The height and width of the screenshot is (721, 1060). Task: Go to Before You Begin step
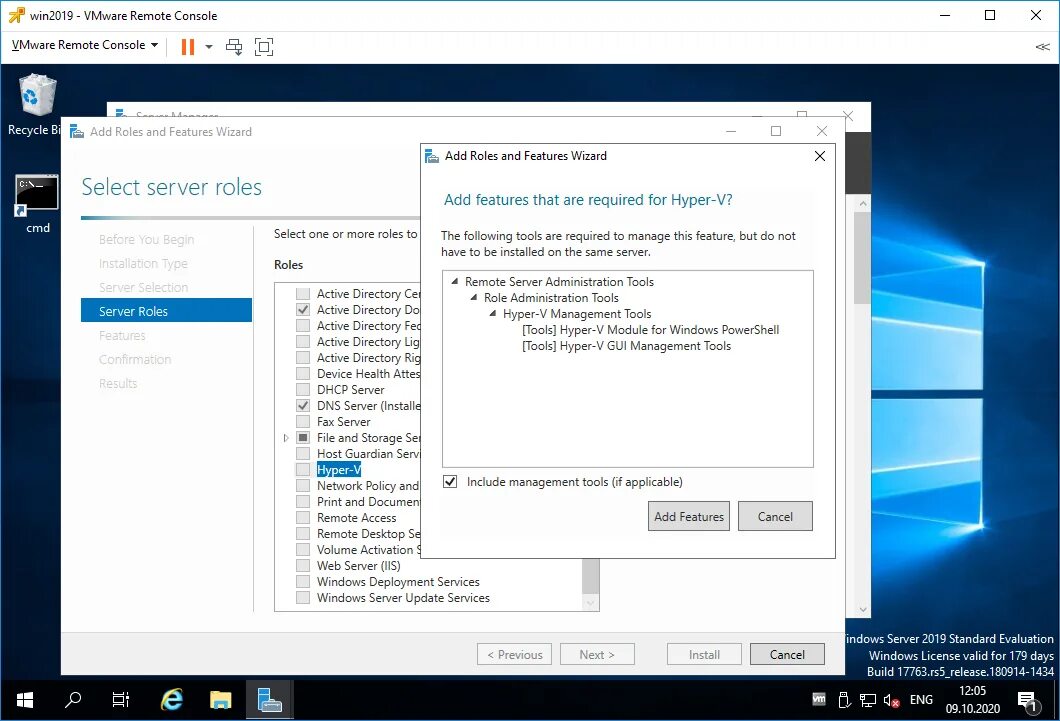(x=146, y=239)
